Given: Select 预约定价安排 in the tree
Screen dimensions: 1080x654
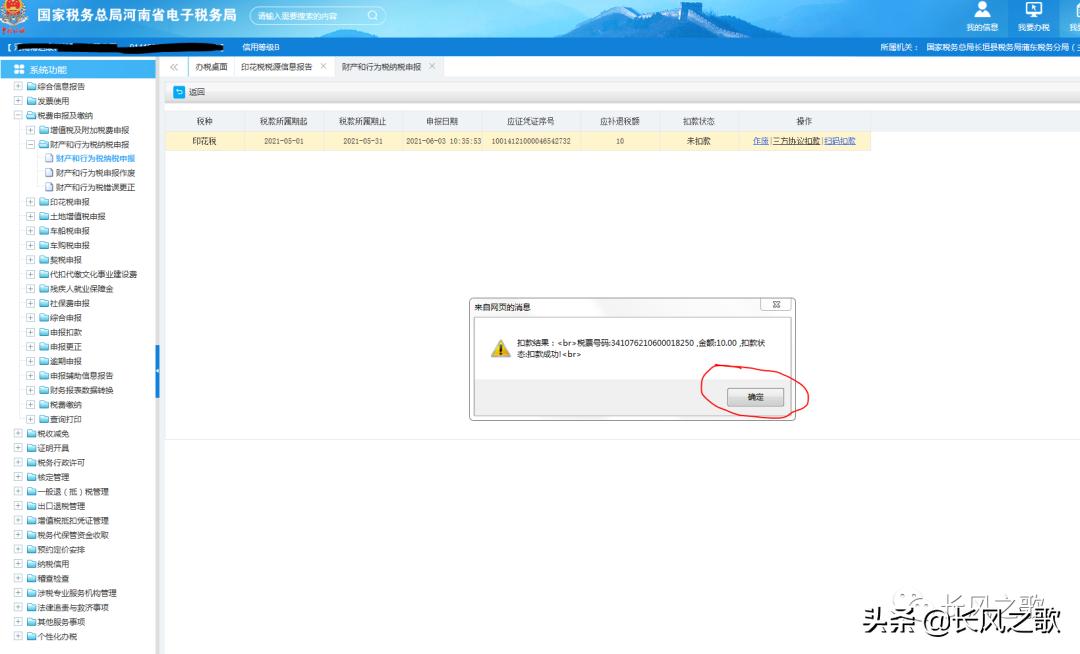Looking at the screenshot, I should coord(61,549).
